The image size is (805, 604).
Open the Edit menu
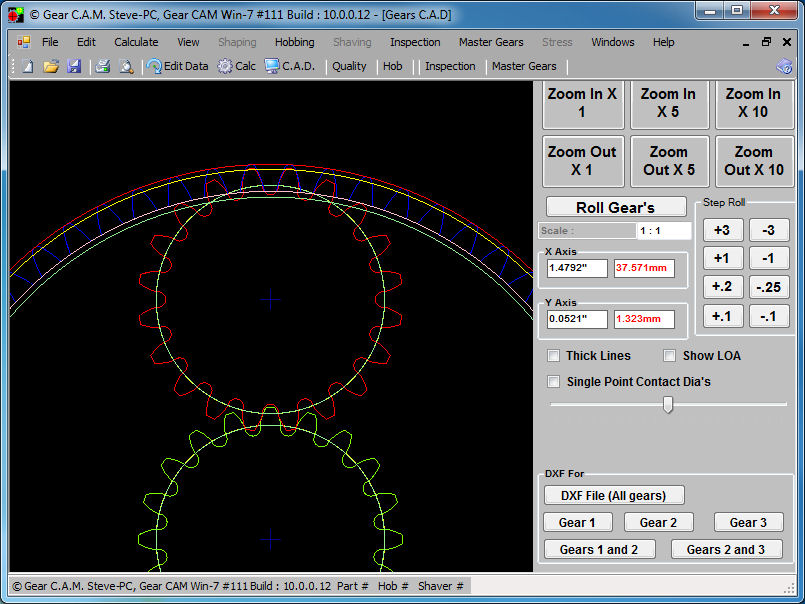86,42
